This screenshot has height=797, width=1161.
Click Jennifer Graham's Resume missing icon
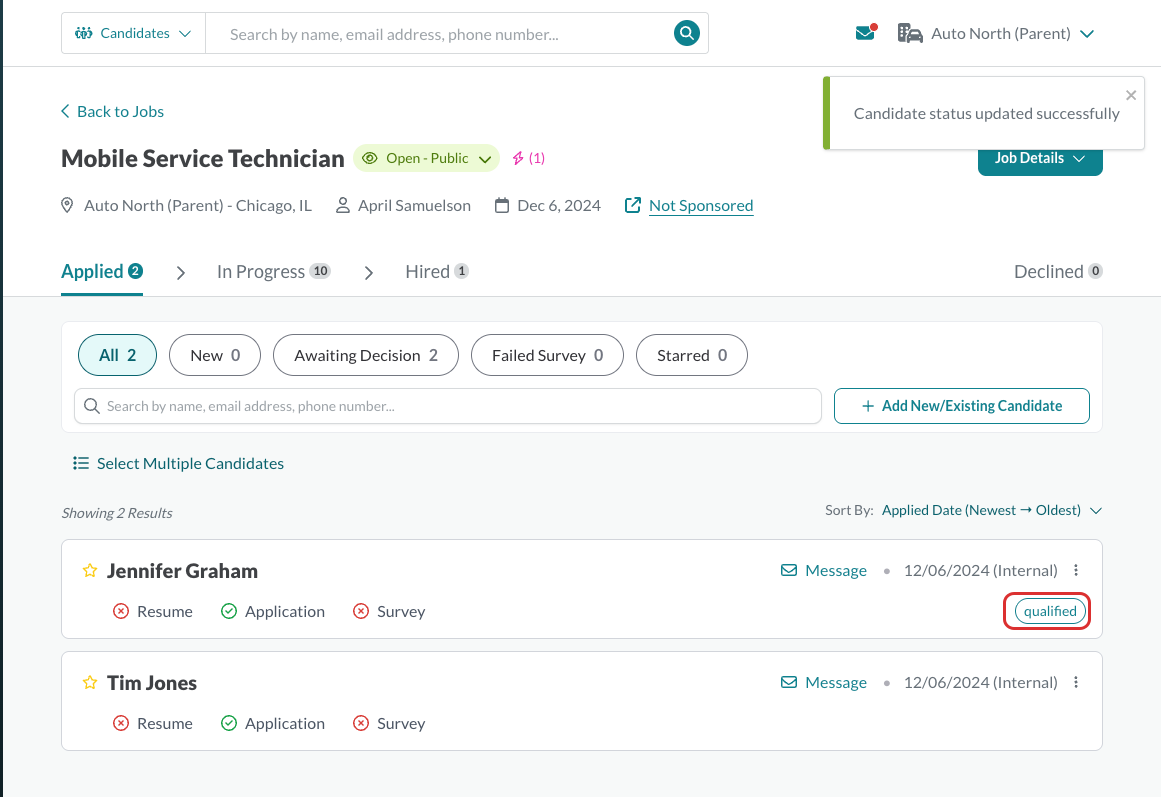121,611
